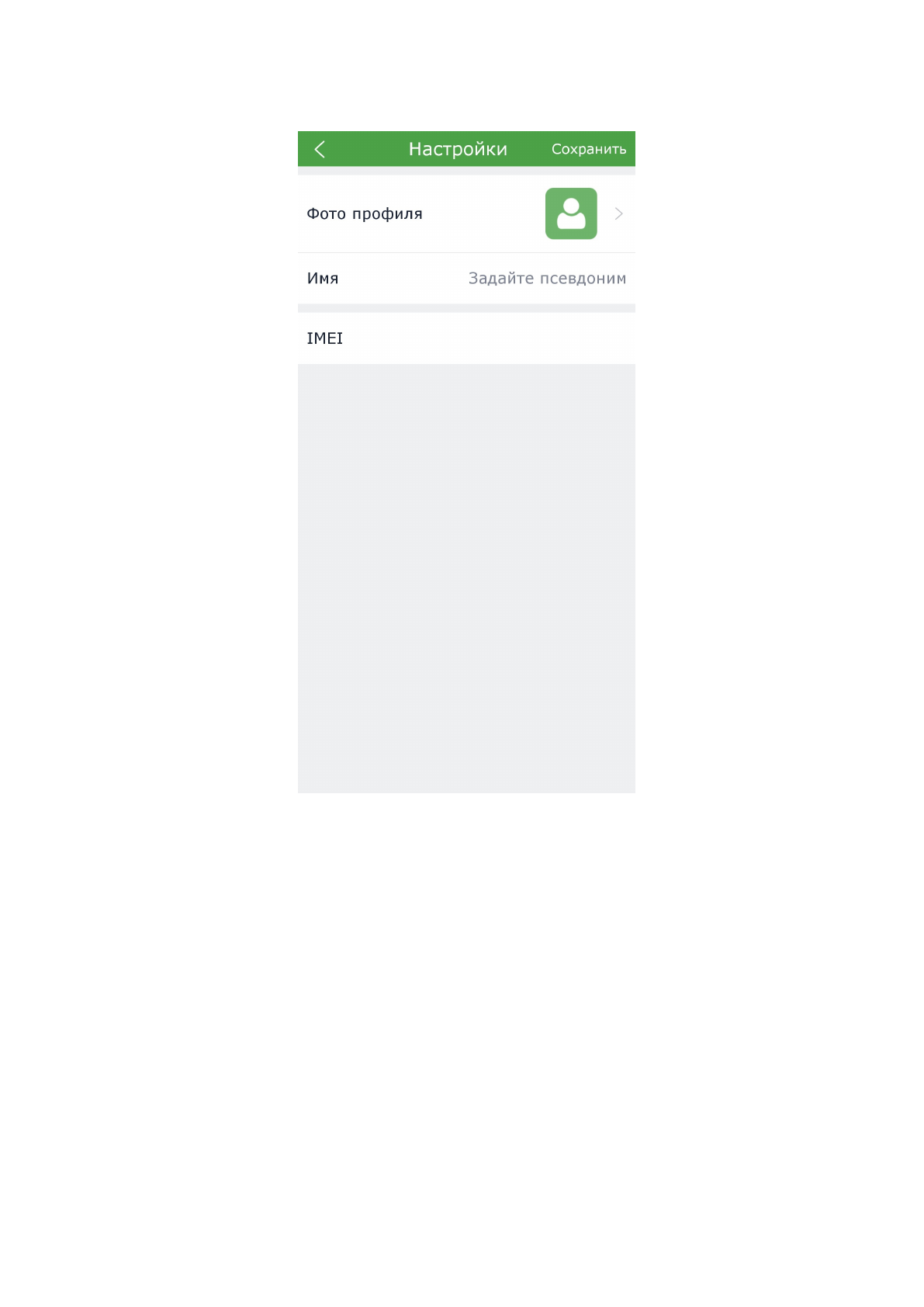Image resolution: width=924 pixels, height=1307 pixels.
Task: Click the empty gray area below IMEI
Action: 466,578
